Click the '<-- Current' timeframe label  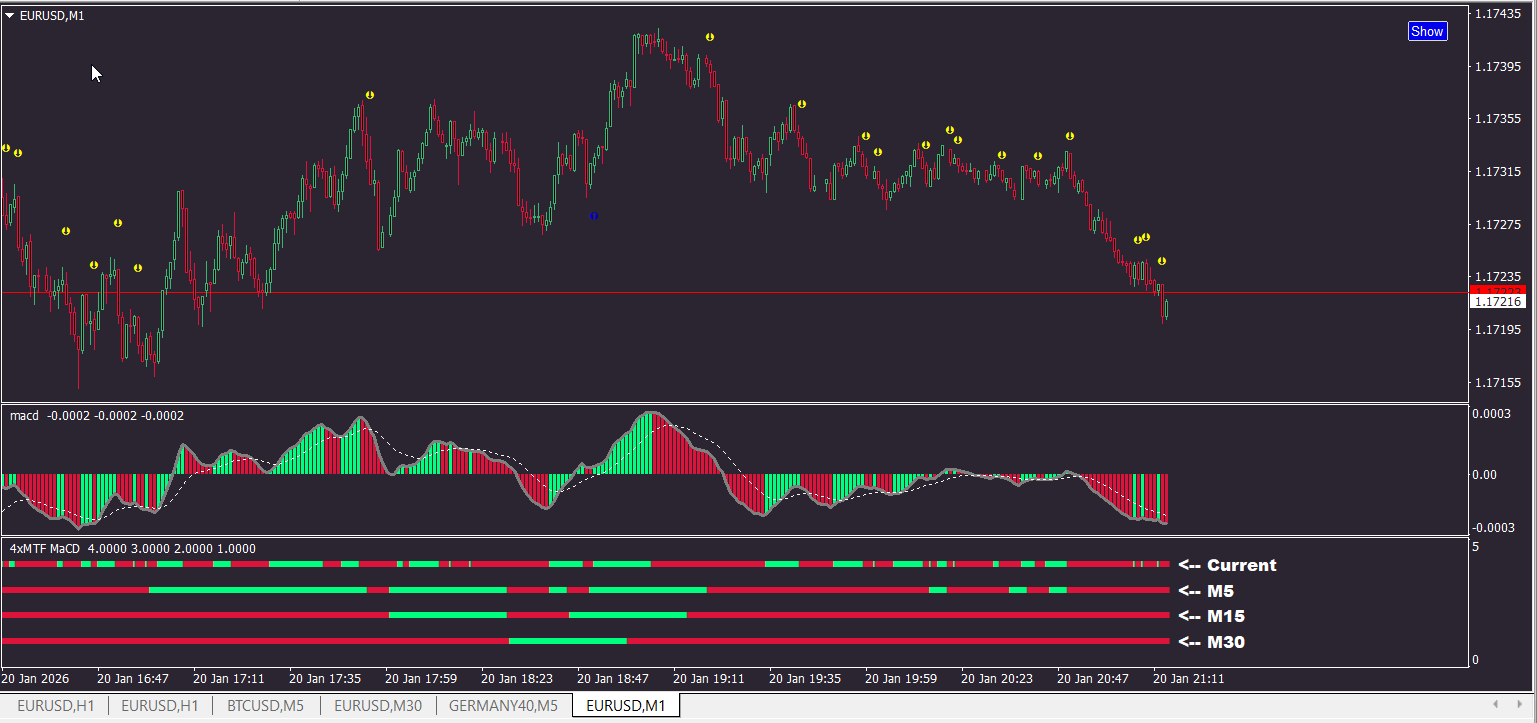click(x=1227, y=565)
